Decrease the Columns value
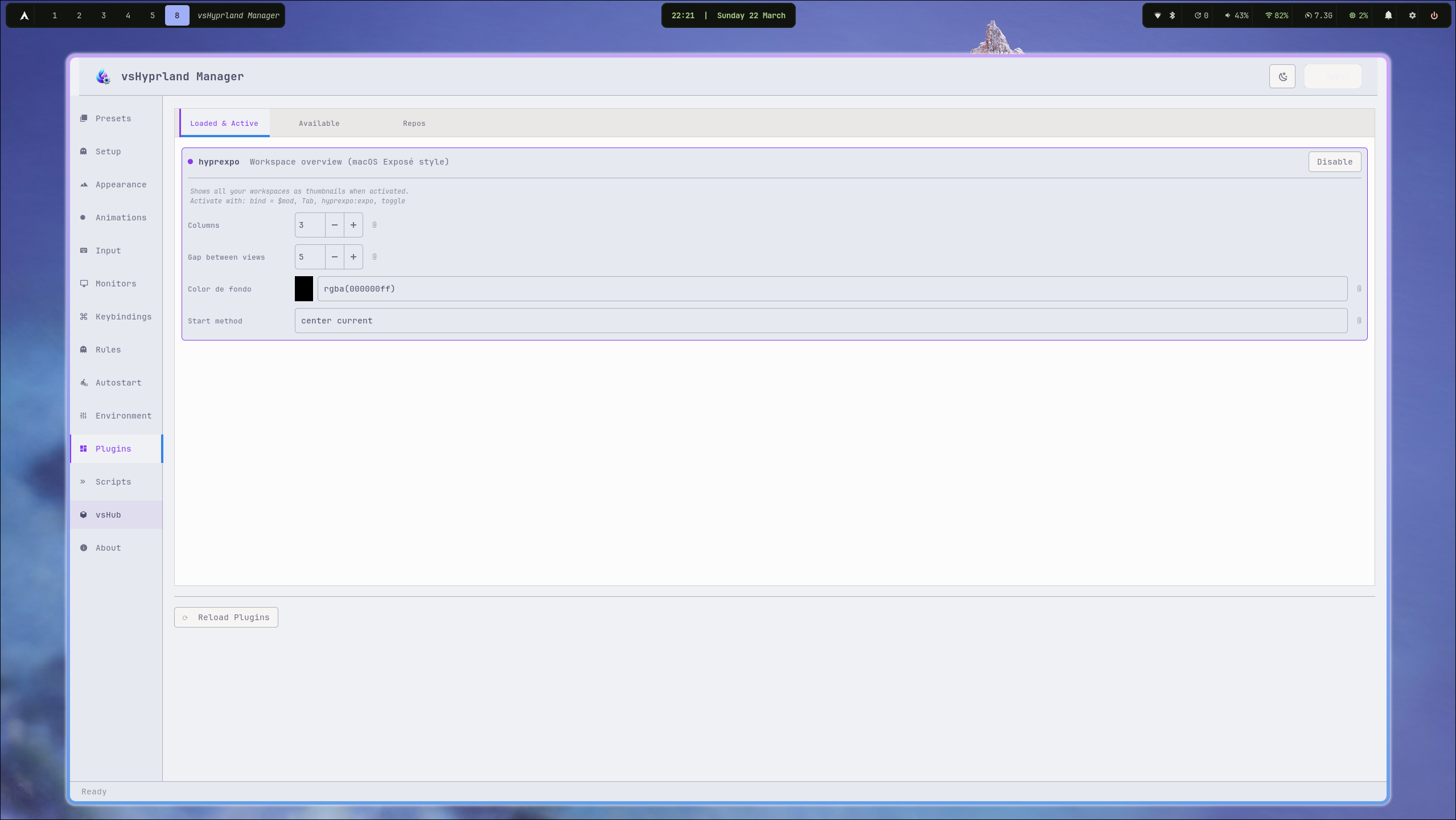This screenshot has width=1456, height=820. tap(335, 225)
